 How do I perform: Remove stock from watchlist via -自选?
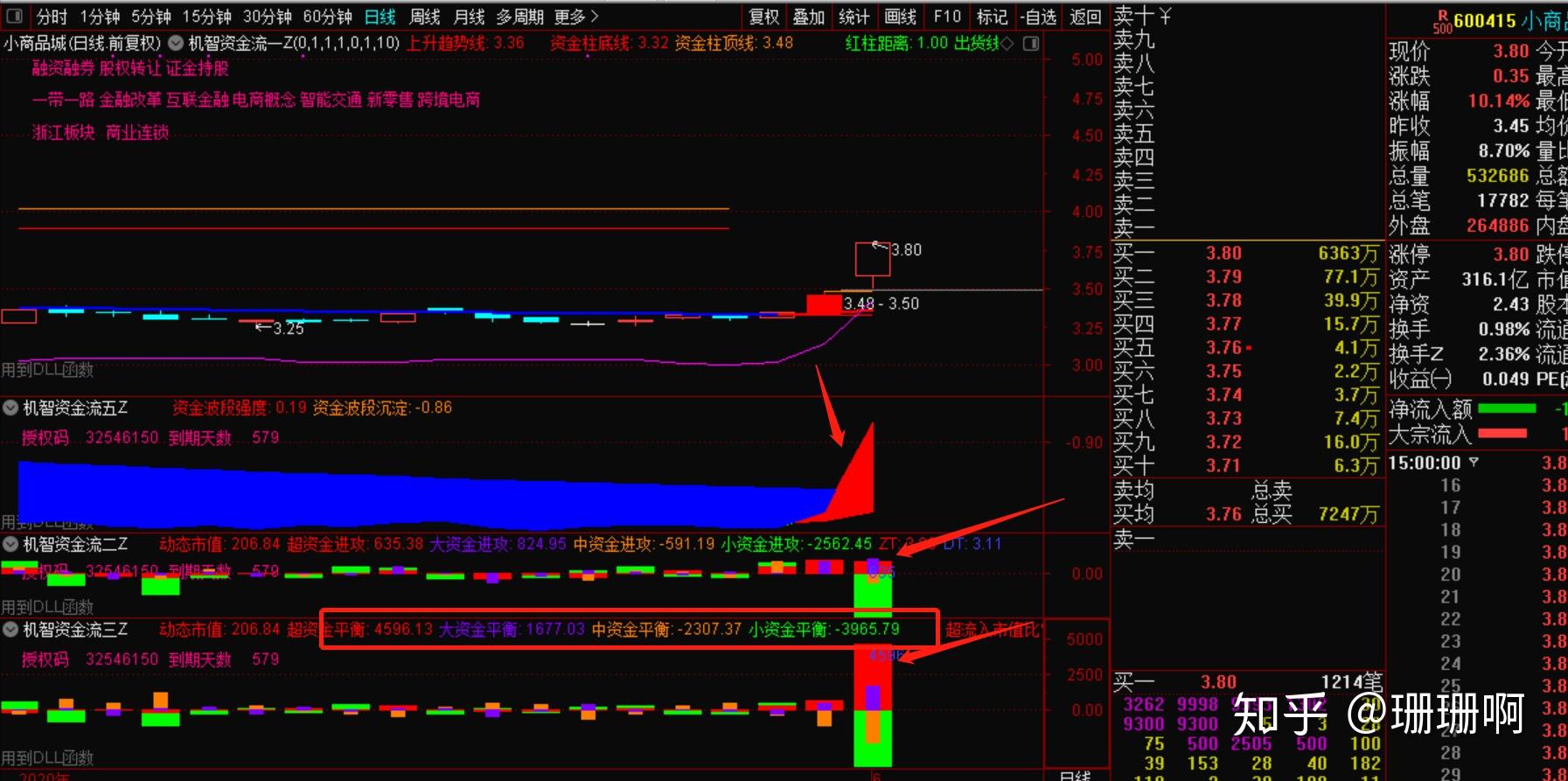pos(1038,17)
